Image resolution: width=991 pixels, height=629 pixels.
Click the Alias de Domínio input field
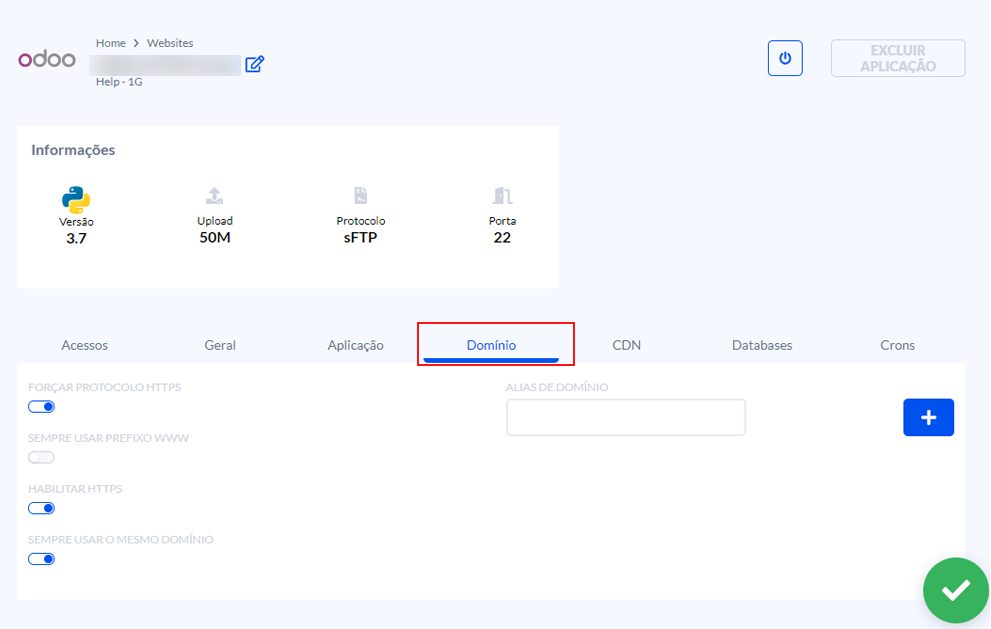click(626, 417)
